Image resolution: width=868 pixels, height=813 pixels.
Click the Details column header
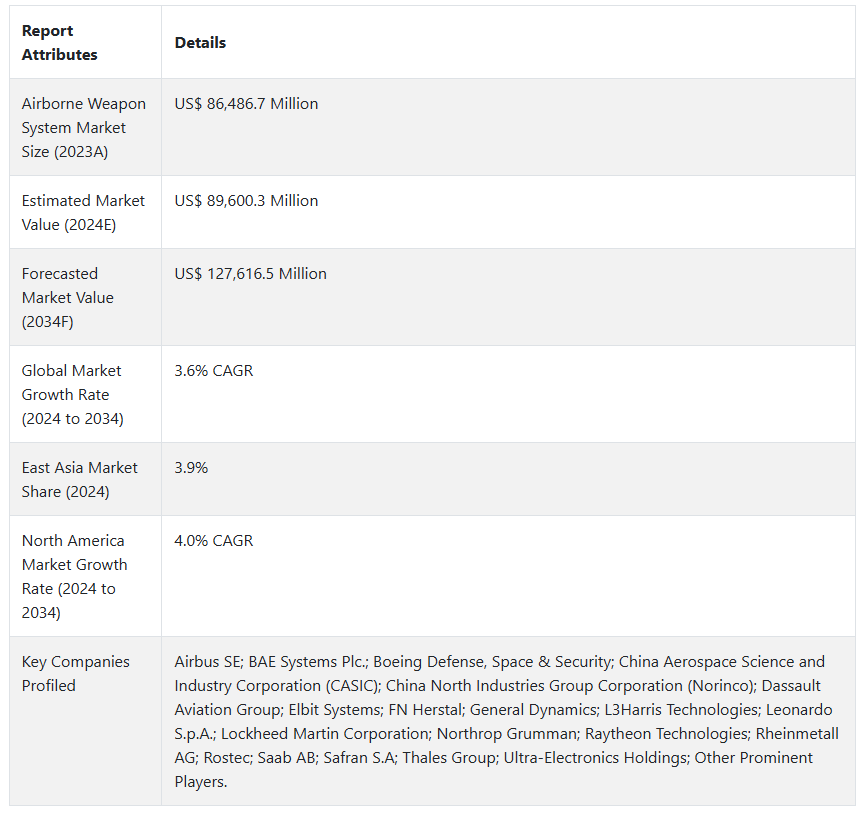click(200, 43)
